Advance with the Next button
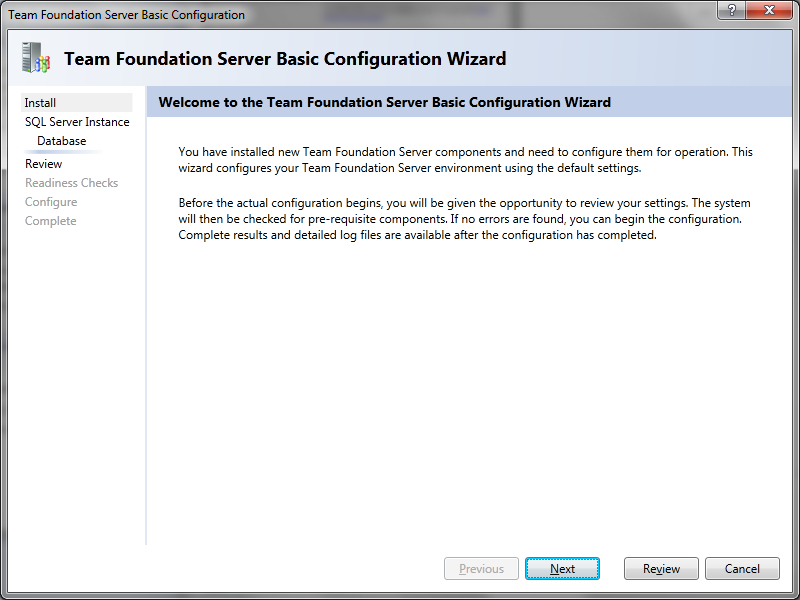Screen dimensions: 800x600 pos(562,568)
